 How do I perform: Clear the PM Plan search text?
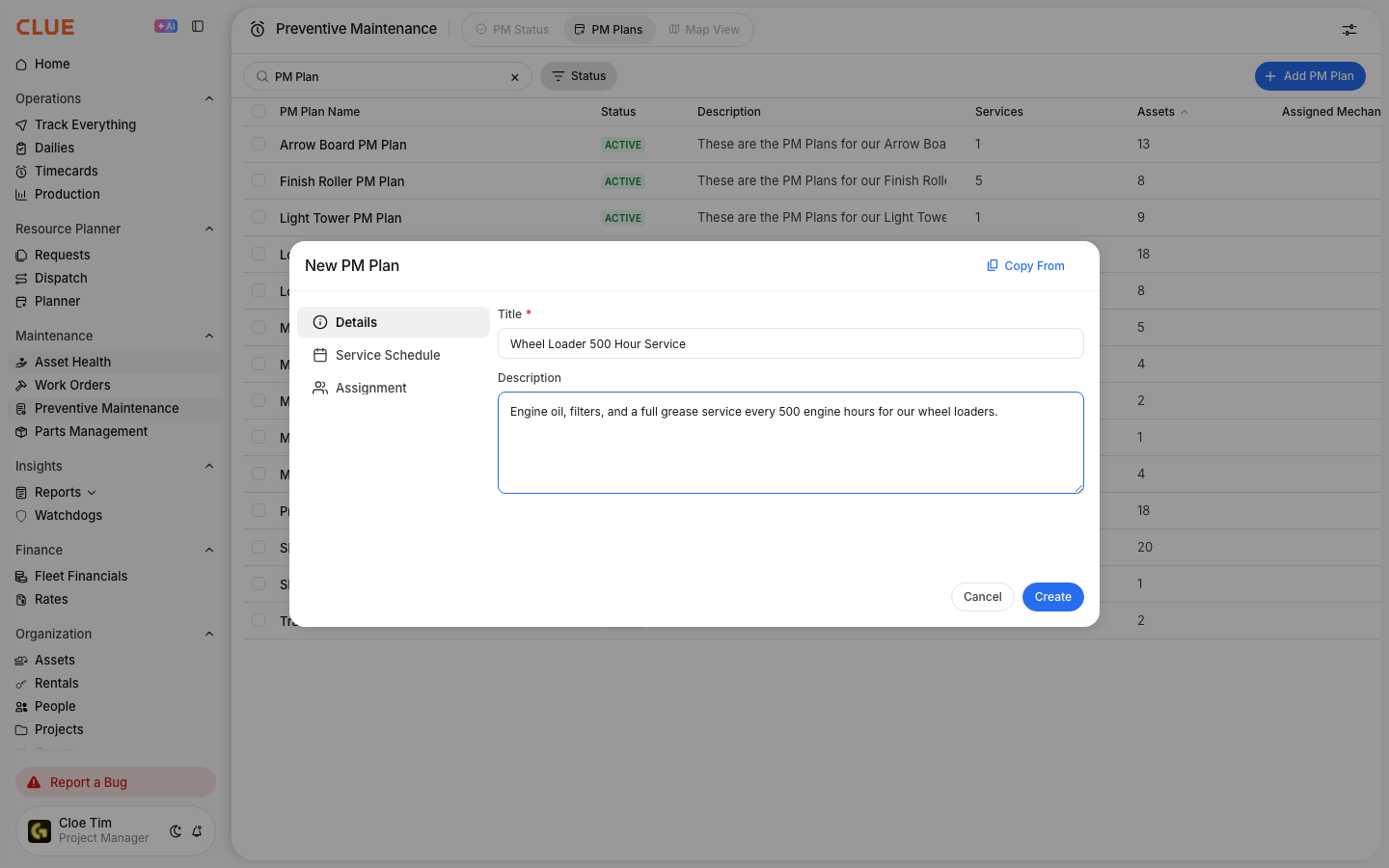(515, 77)
